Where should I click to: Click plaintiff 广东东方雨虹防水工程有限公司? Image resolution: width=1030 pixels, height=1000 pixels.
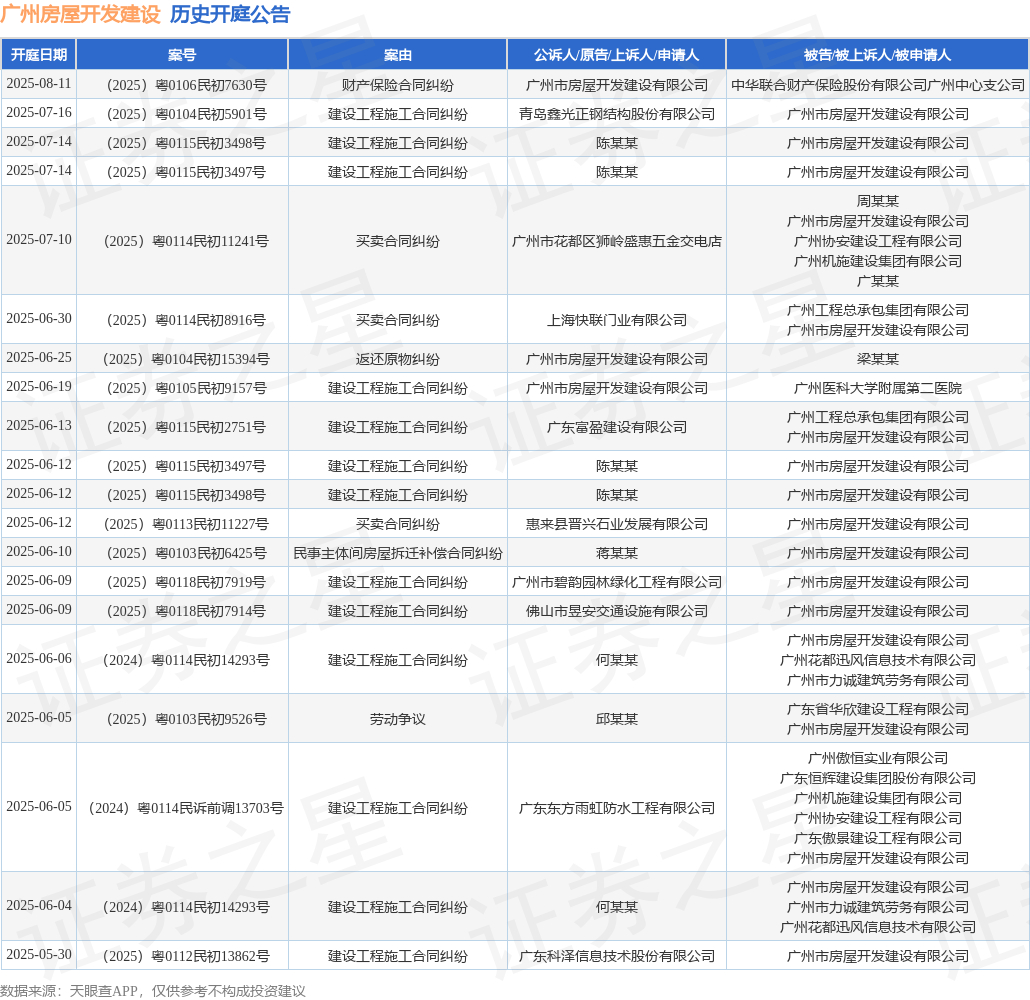tap(617, 808)
